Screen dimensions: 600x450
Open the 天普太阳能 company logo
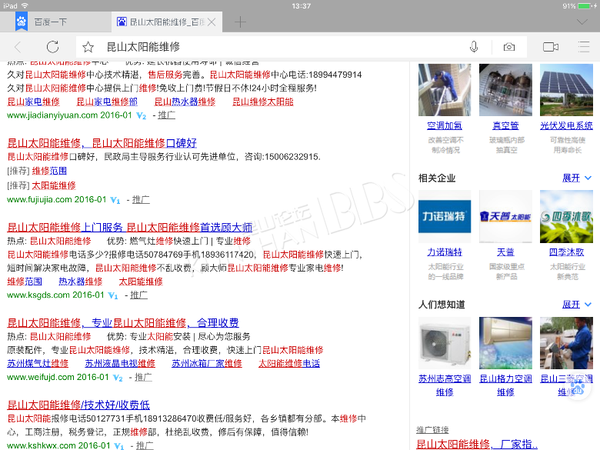505,217
